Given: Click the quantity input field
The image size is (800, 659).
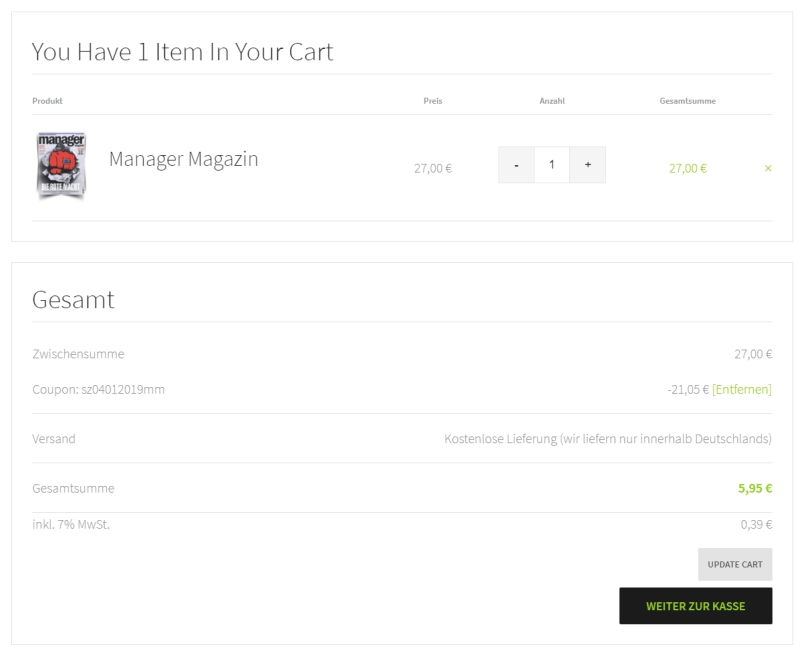Looking at the screenshot, I should tap(551, 165).
